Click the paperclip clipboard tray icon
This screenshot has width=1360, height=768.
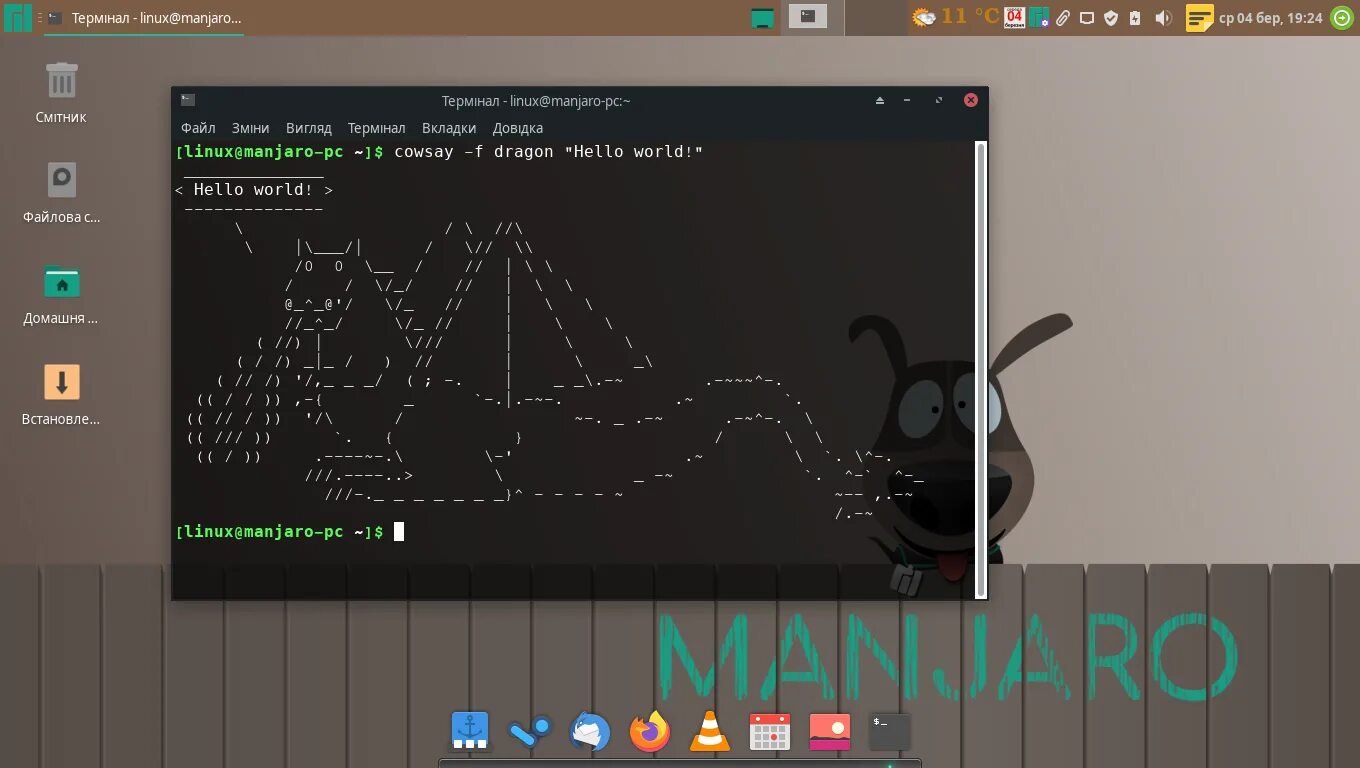[1063, 18]
